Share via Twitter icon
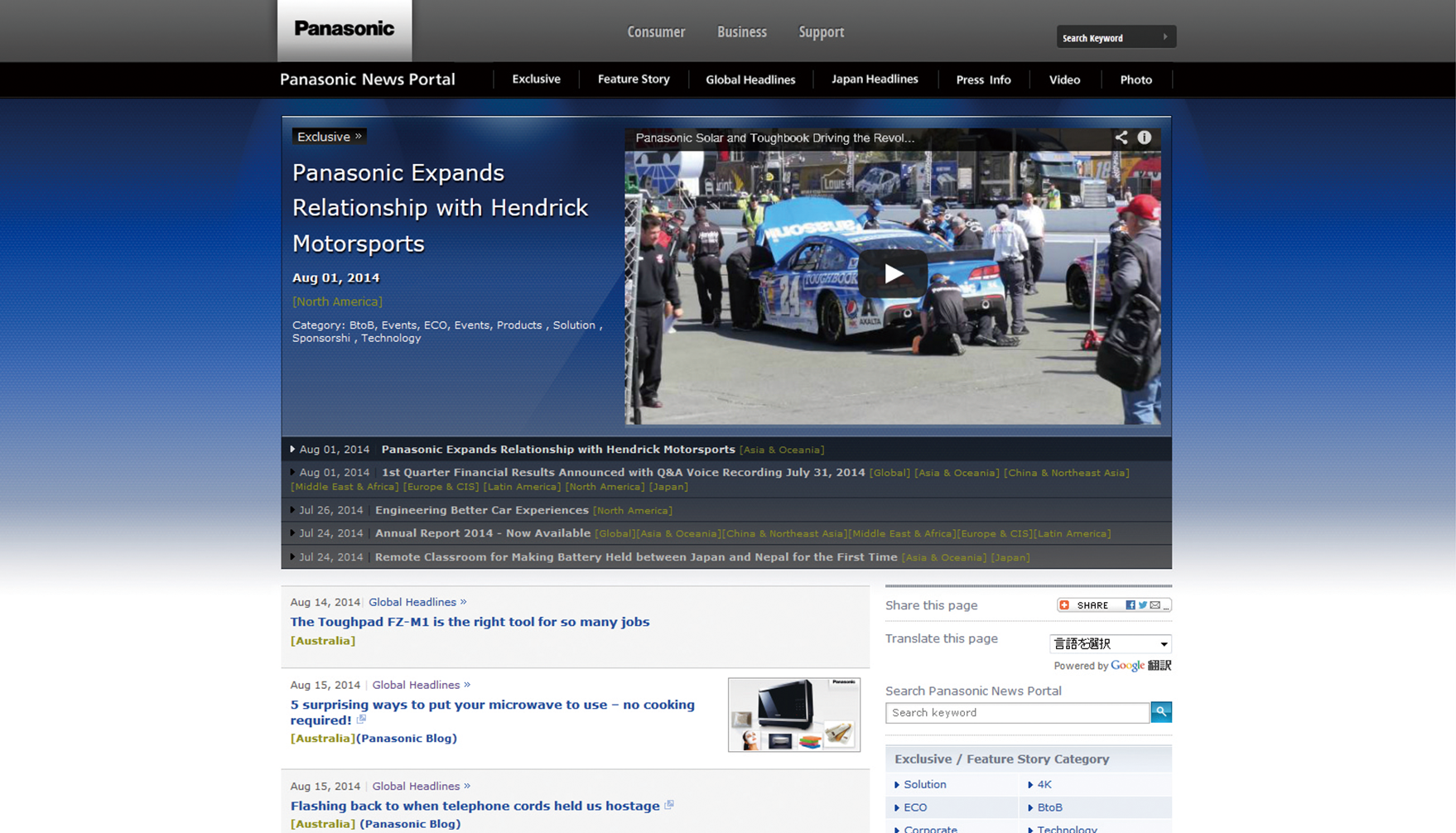 [1142, 605]
